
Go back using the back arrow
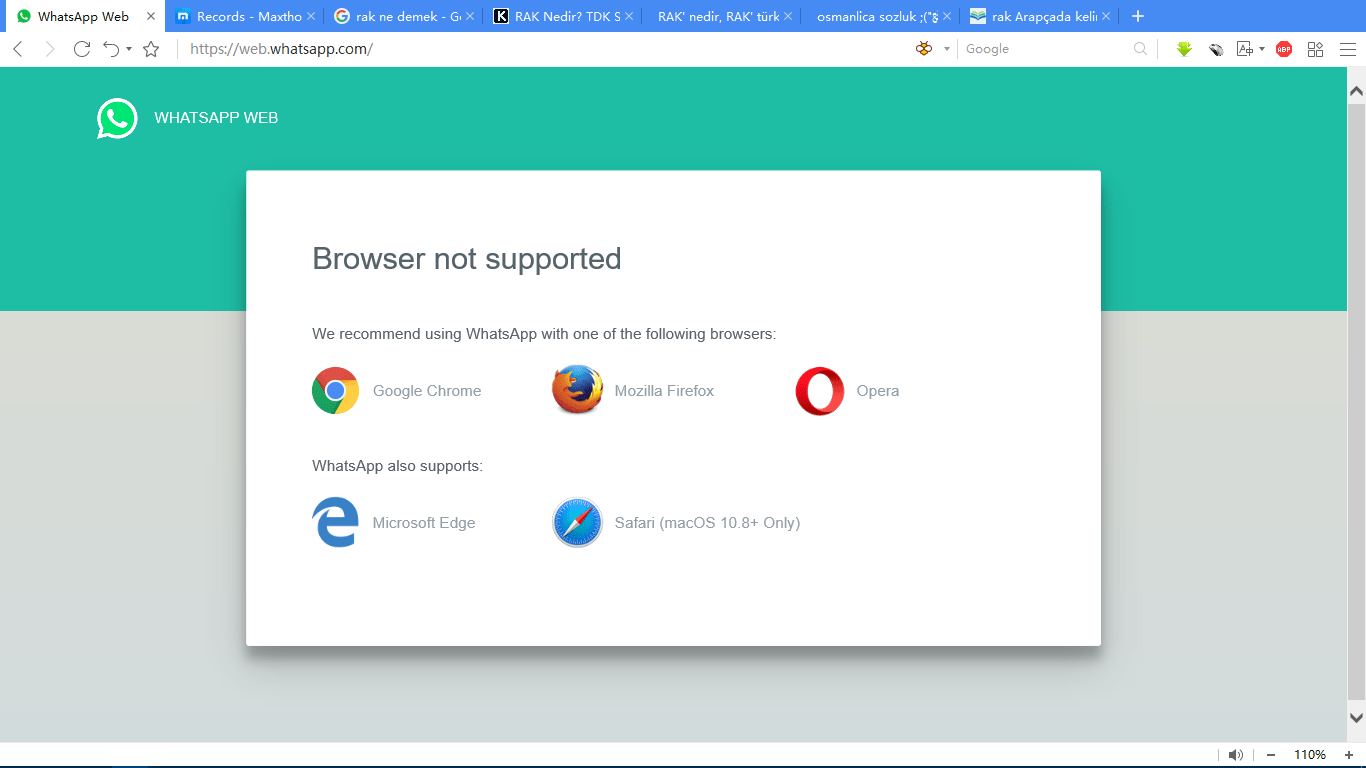click(18, 49)
